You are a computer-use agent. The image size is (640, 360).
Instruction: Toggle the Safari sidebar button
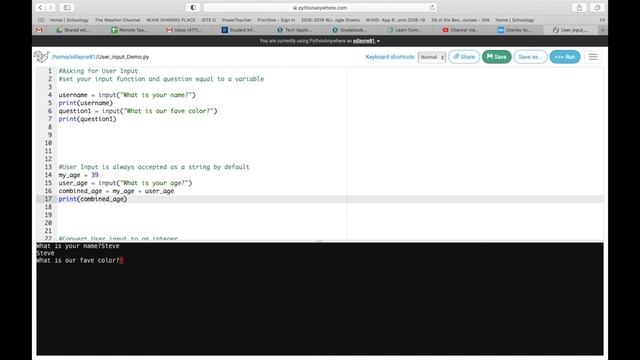pyautogui.click(x=67, y=7)
